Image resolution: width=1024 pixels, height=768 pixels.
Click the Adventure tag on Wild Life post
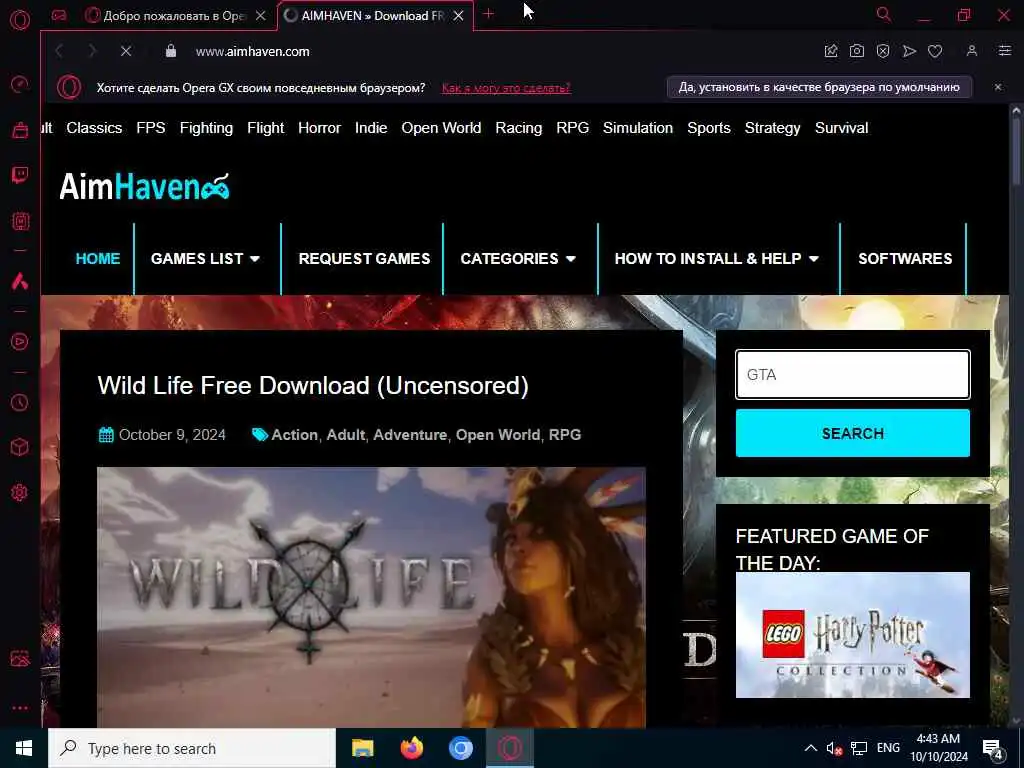click(x=410, y=435)
